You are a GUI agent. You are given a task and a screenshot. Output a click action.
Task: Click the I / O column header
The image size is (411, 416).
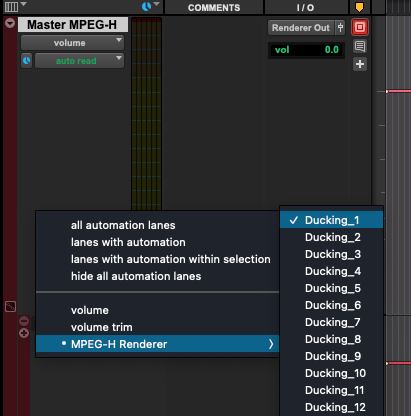coord(305,8)
